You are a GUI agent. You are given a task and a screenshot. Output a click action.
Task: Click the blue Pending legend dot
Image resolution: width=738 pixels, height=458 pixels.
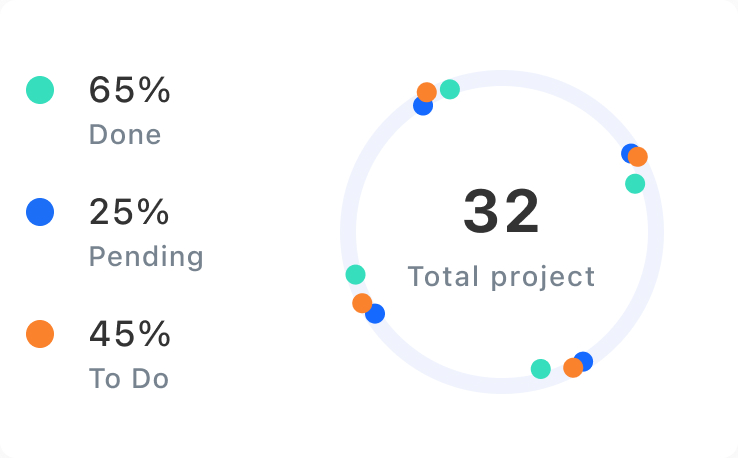(40, 212)
